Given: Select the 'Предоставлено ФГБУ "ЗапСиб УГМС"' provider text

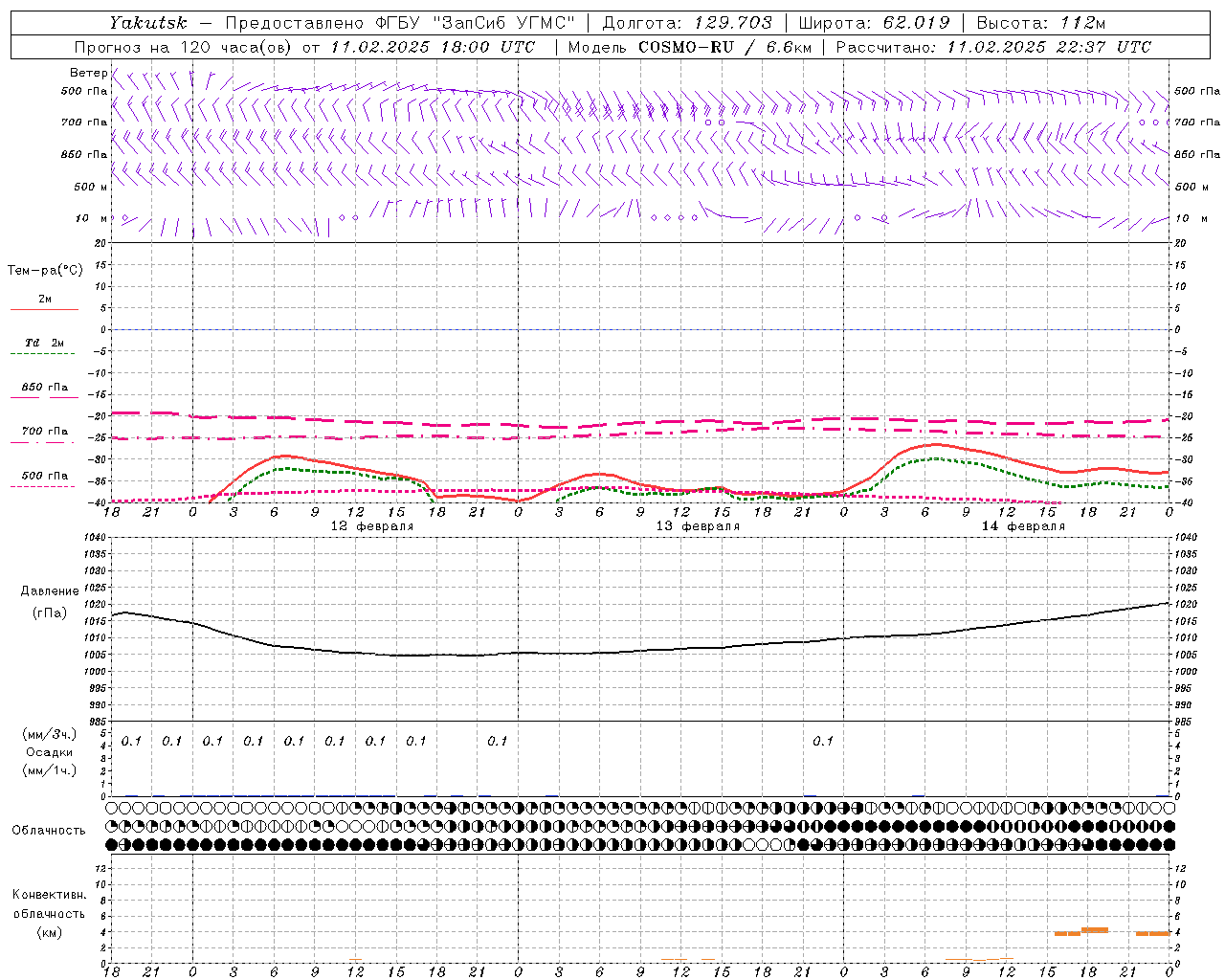Looking at the screenshot, I should [x=400, y=22].
